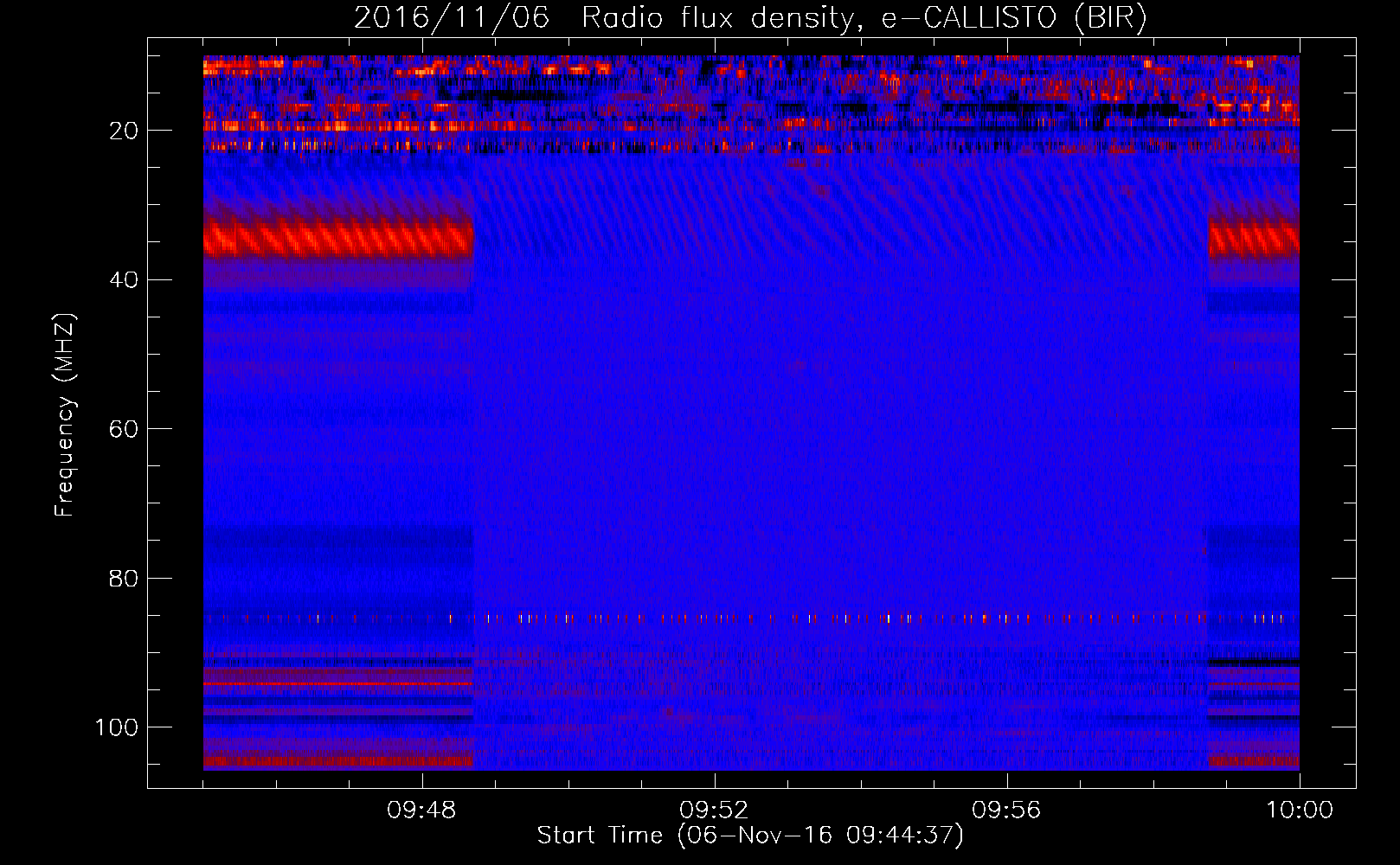Click the '10:00' time tick label
Image resolution: width=1400 pixels, height=865 pixels.
point(1300,811)
